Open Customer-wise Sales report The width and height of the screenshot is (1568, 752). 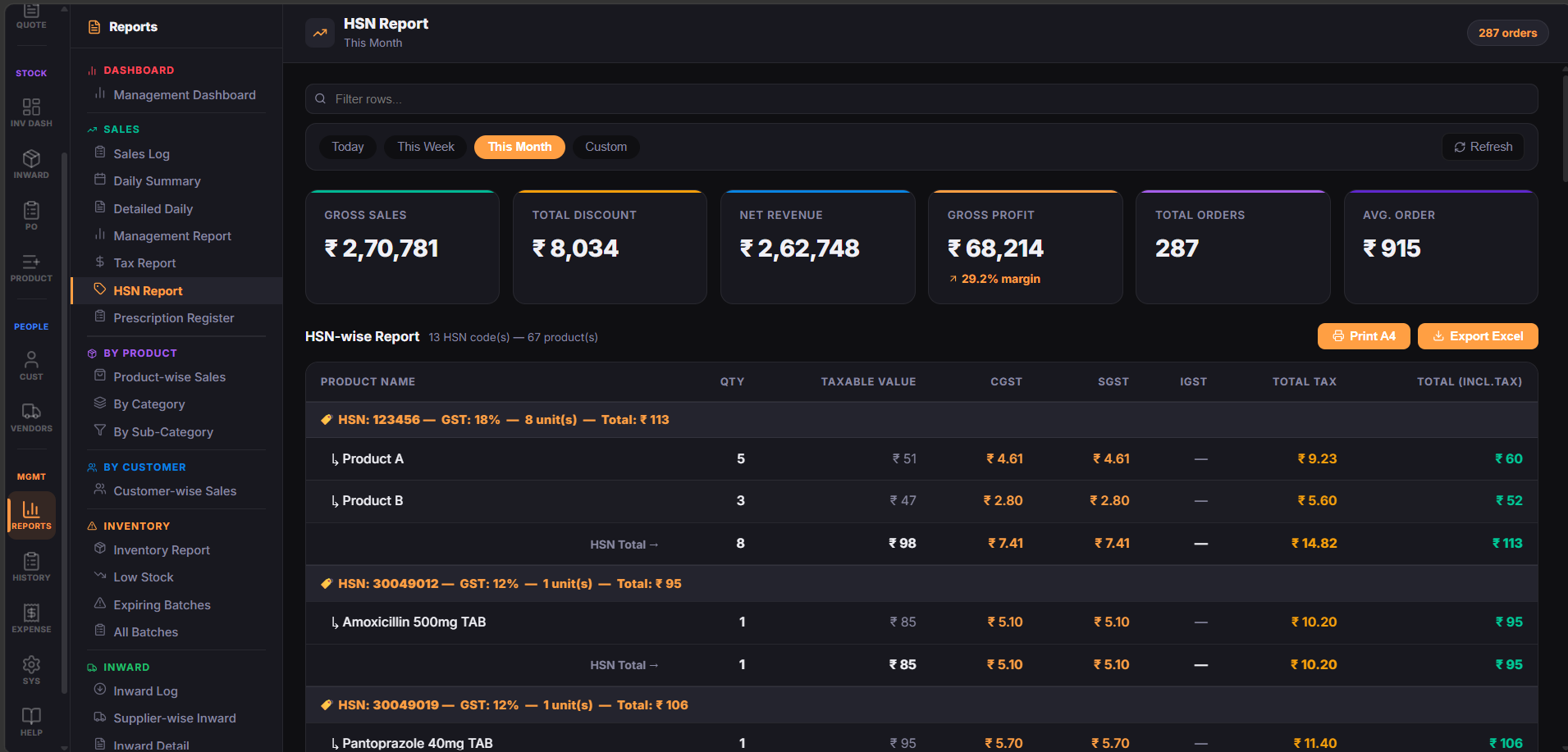[x=176, y=490]
